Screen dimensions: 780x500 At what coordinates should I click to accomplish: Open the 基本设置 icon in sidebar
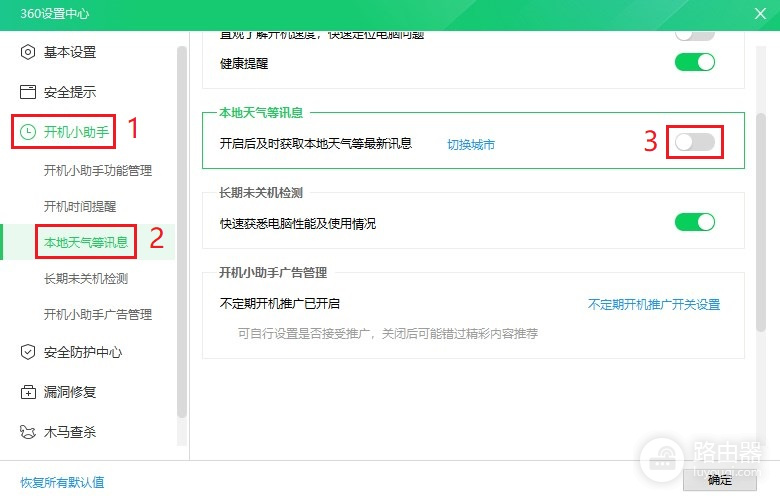(28, 52)
